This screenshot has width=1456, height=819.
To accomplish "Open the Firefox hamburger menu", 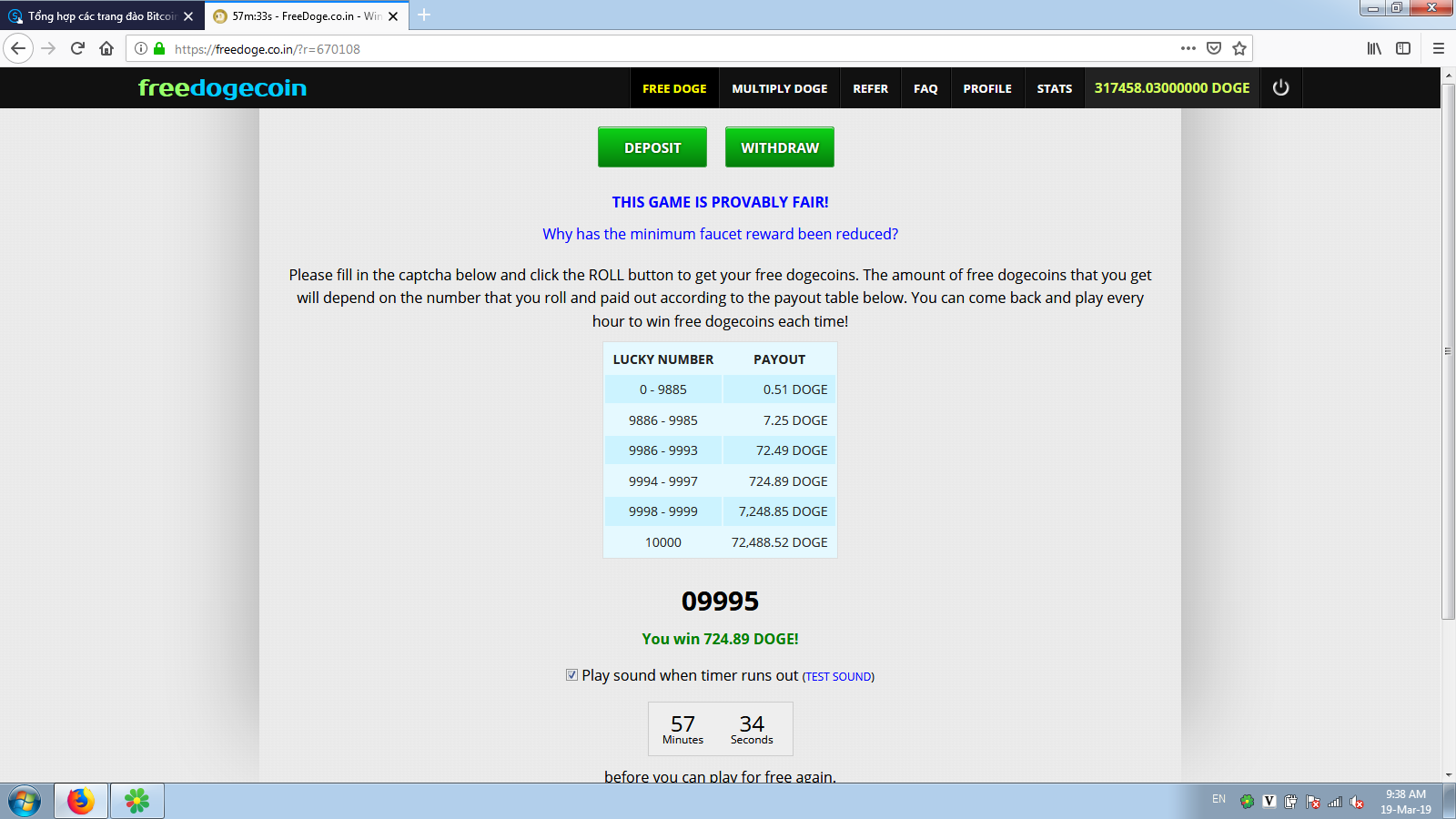I will pyautogui.click(x=1439, y=48).
